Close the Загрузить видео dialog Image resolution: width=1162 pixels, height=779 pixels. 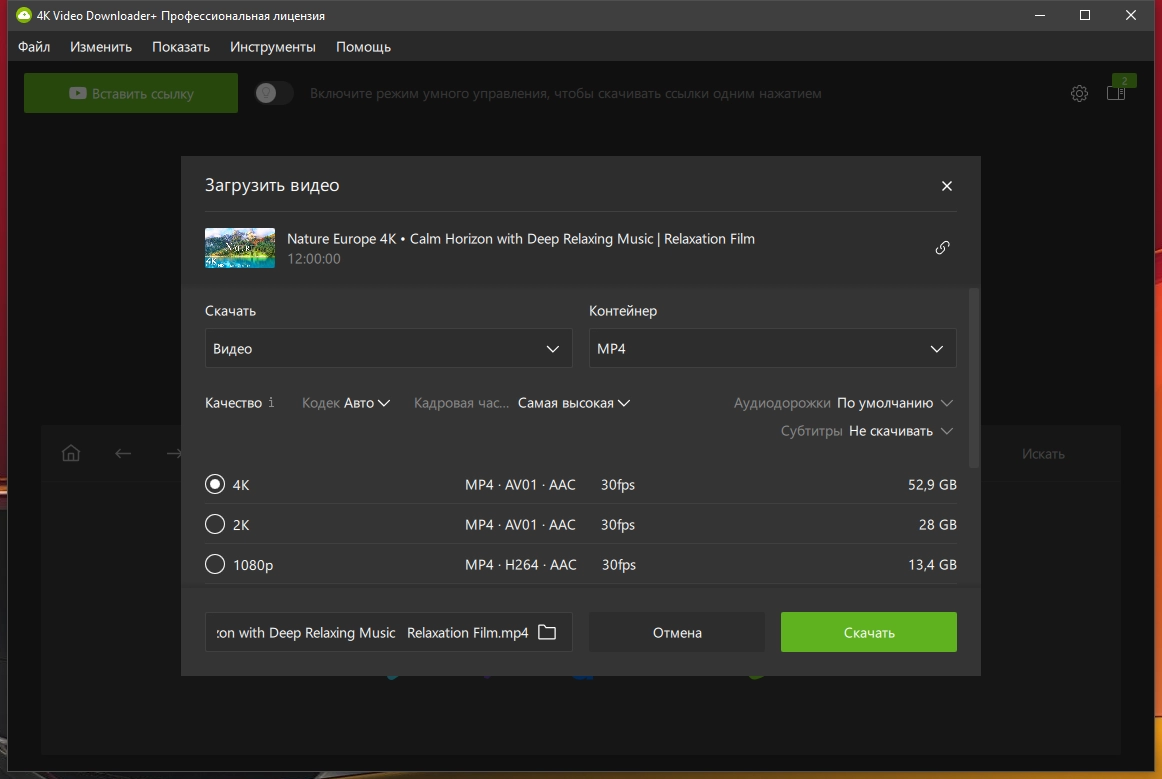946,186
